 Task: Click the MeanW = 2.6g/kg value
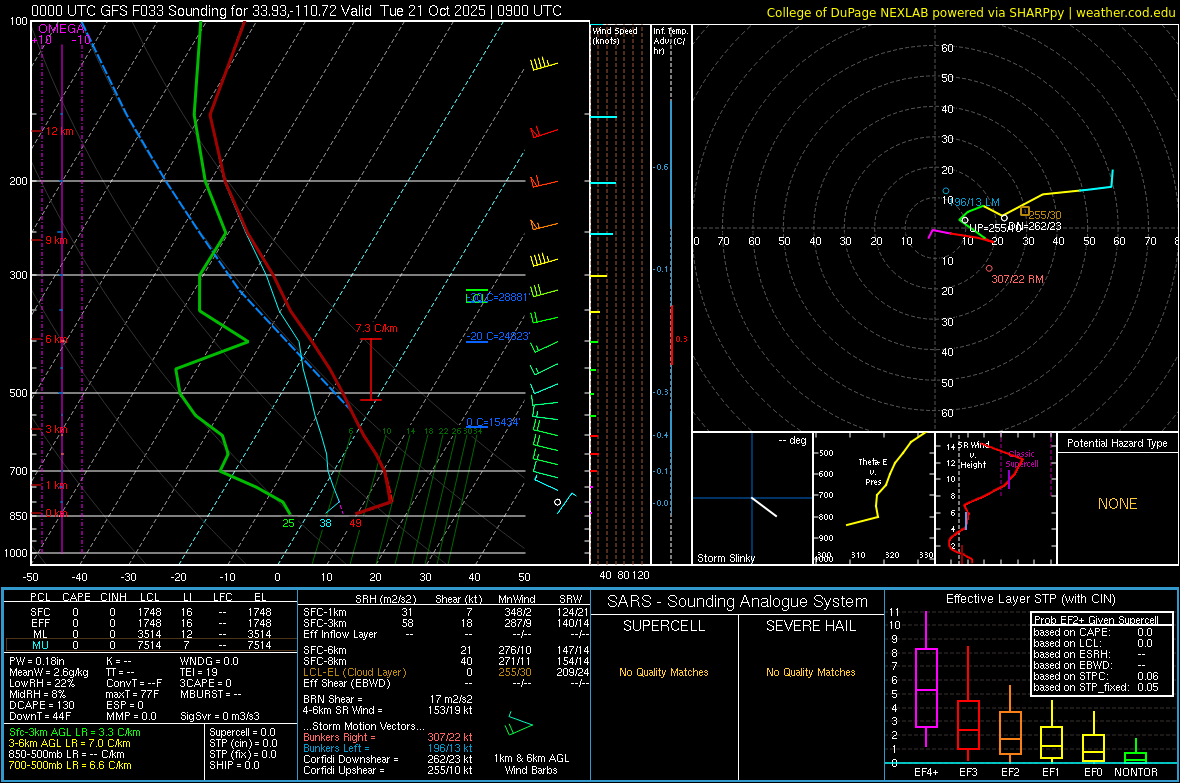click(49, 672)
